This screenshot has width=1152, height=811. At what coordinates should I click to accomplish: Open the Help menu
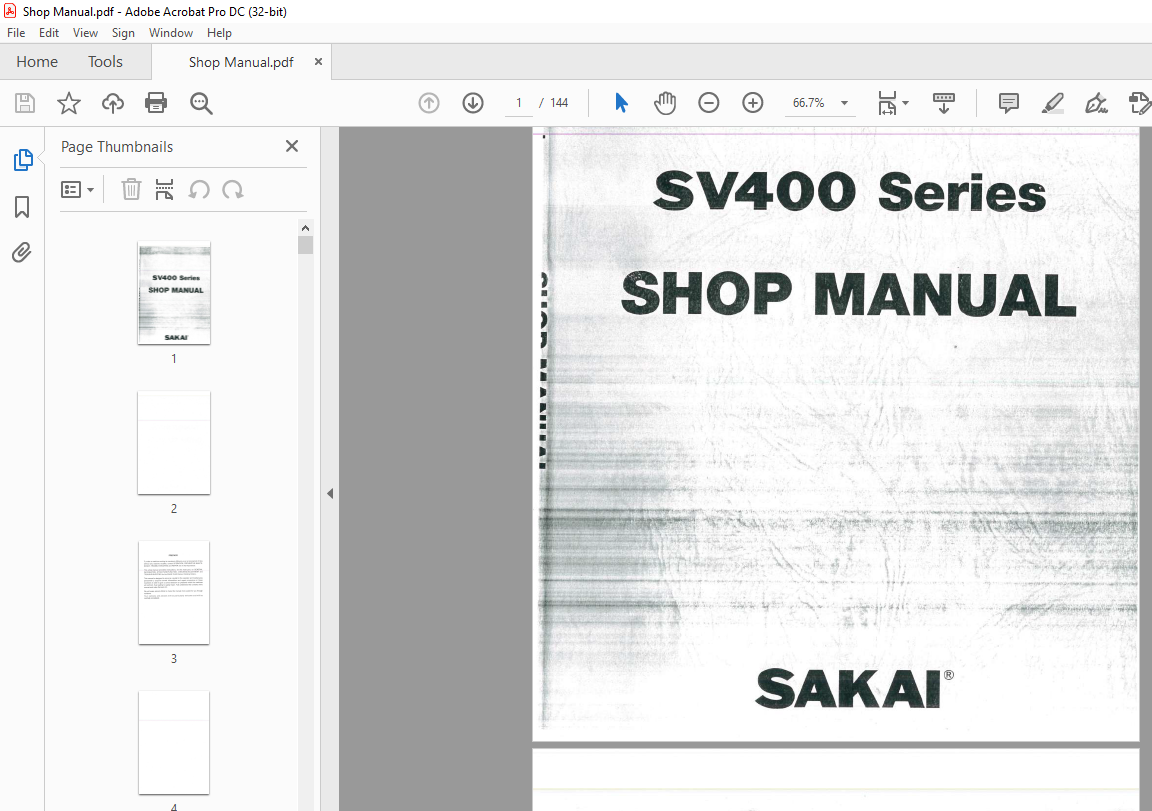click(x=219, y=32)
